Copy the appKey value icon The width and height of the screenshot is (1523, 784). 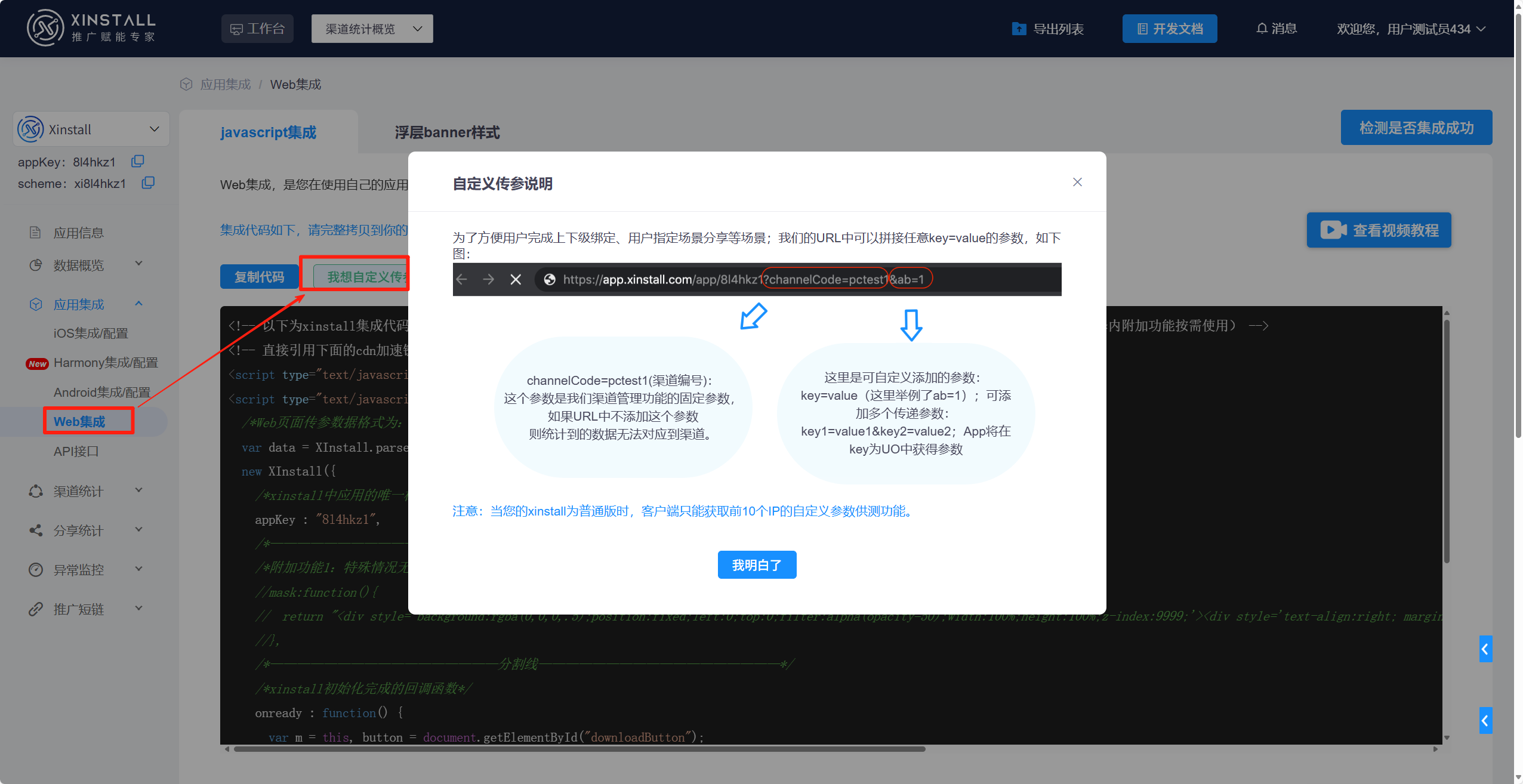pos(138,161)
